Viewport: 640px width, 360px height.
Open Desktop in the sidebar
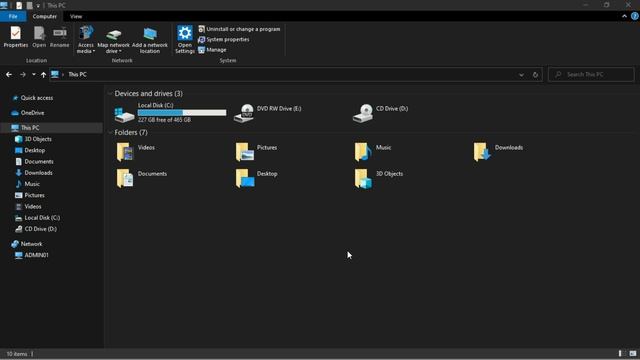click(x=35, y=150)
